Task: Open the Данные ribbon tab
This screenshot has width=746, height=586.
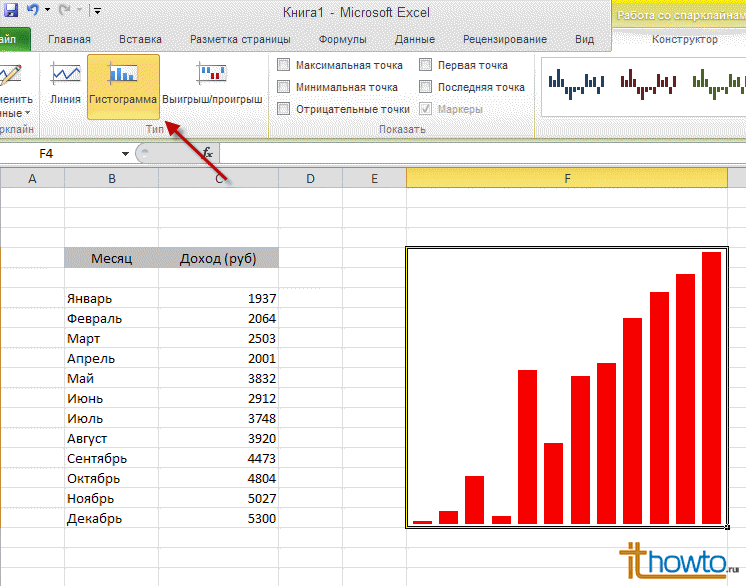Action: (x=415, y=39)
